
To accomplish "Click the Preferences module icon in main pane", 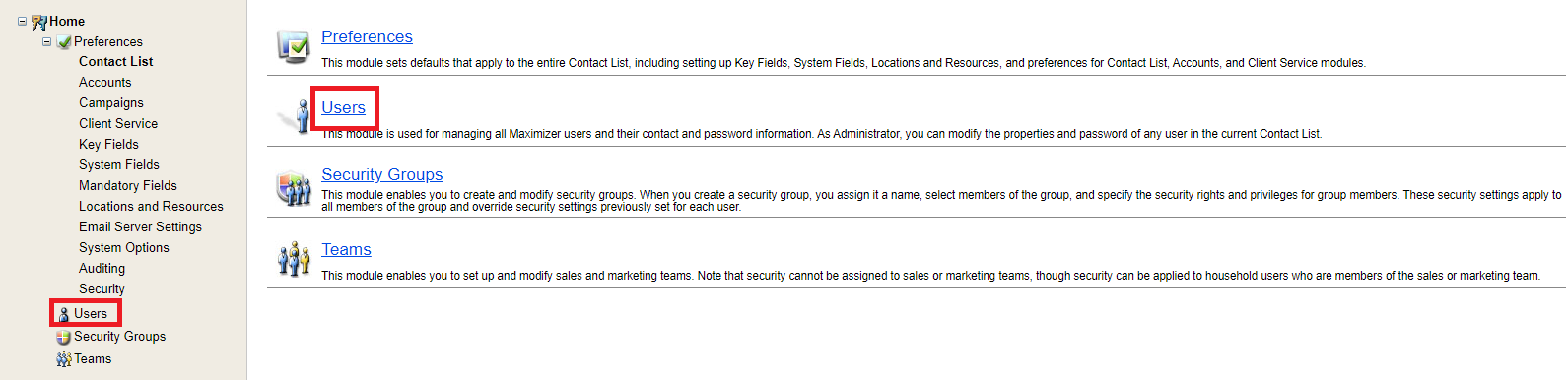I will [293, 45].
